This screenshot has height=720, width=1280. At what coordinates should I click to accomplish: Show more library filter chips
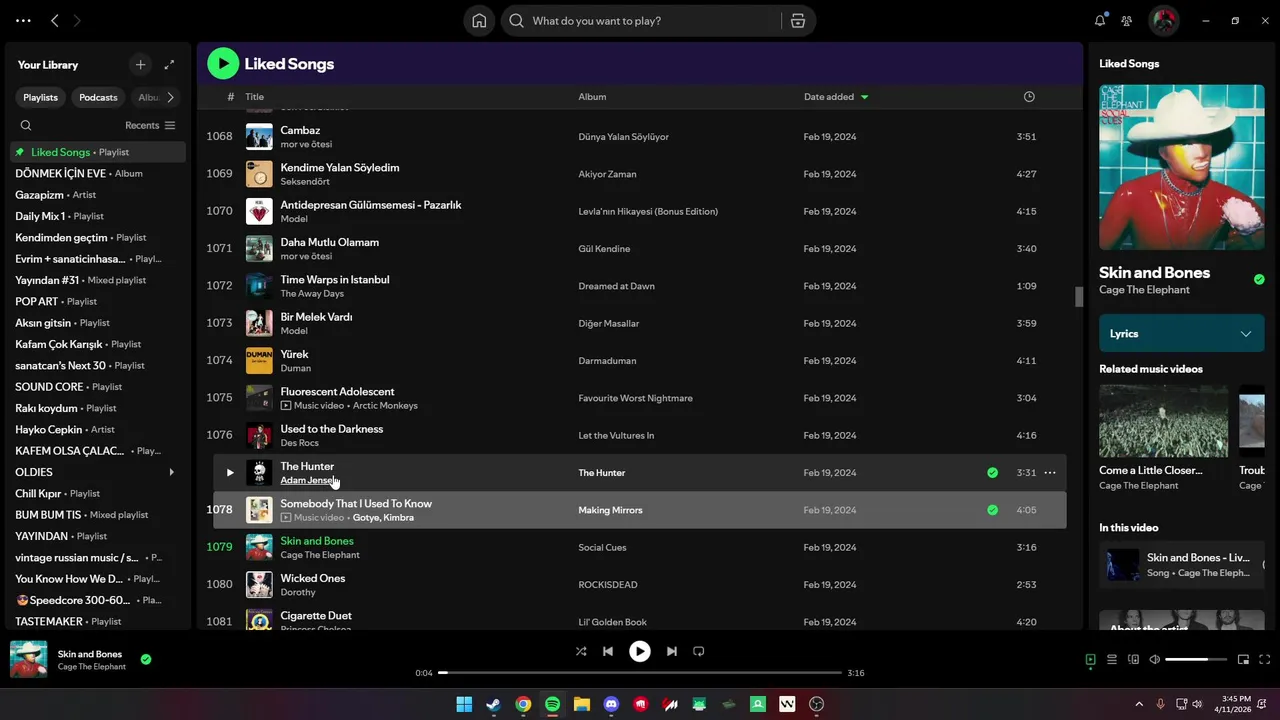pyautogui.click(x=170, y=97)
